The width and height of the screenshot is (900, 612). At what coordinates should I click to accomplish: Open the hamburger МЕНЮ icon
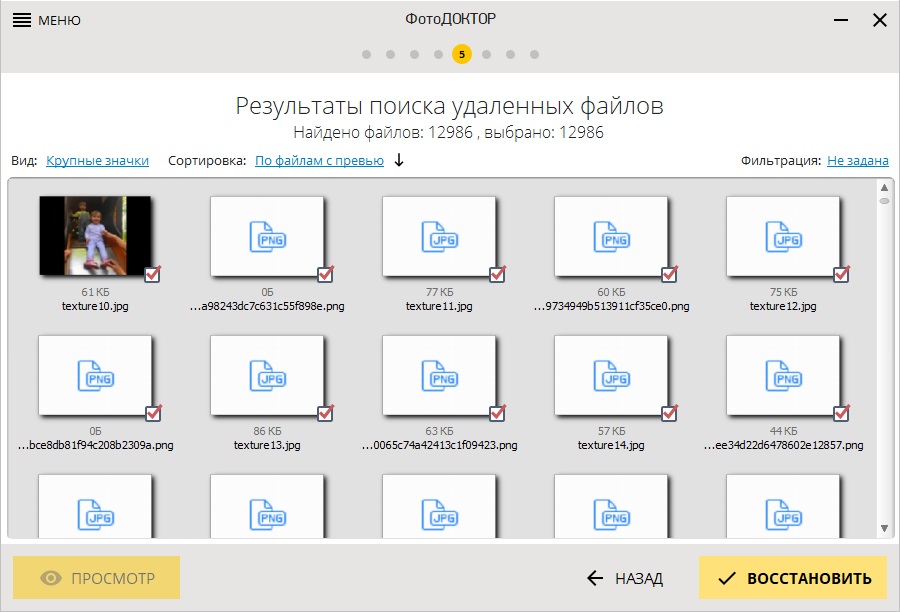[21, 20]
